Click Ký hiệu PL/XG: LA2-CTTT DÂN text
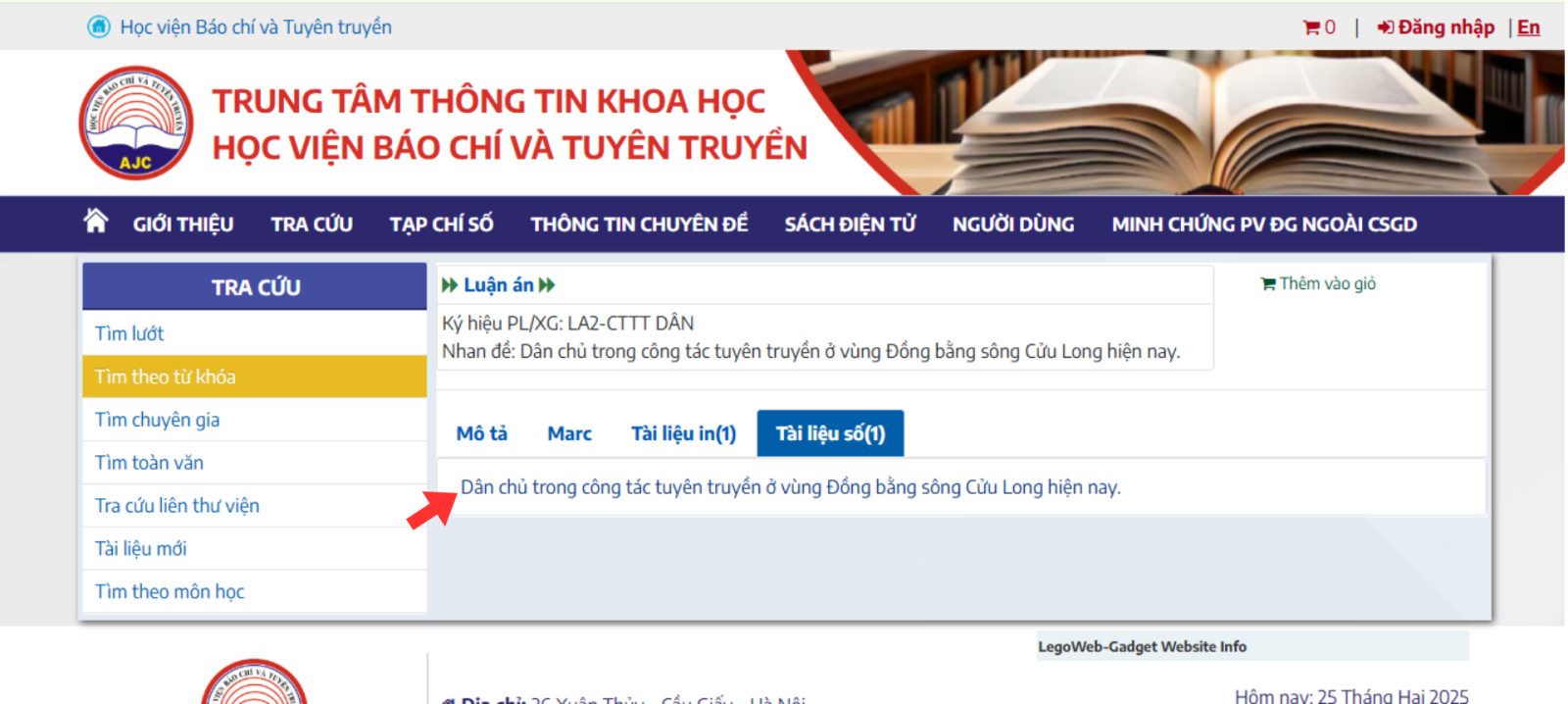The height and width of the screenshot is (704, 1568). pyautogui.click(x=567, y=323)
